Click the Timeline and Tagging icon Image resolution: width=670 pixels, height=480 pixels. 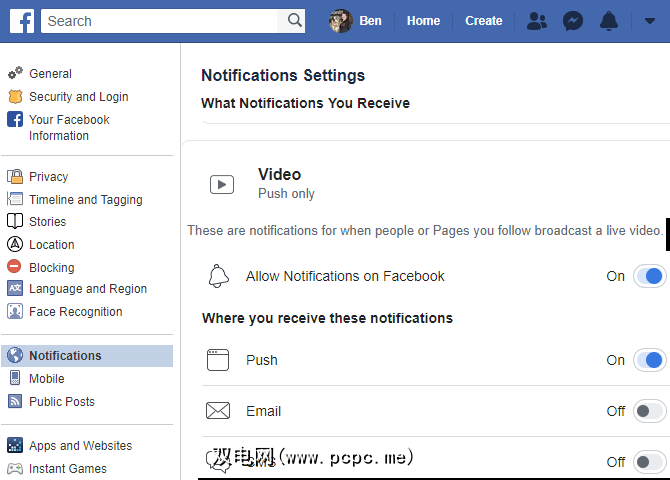15,199
